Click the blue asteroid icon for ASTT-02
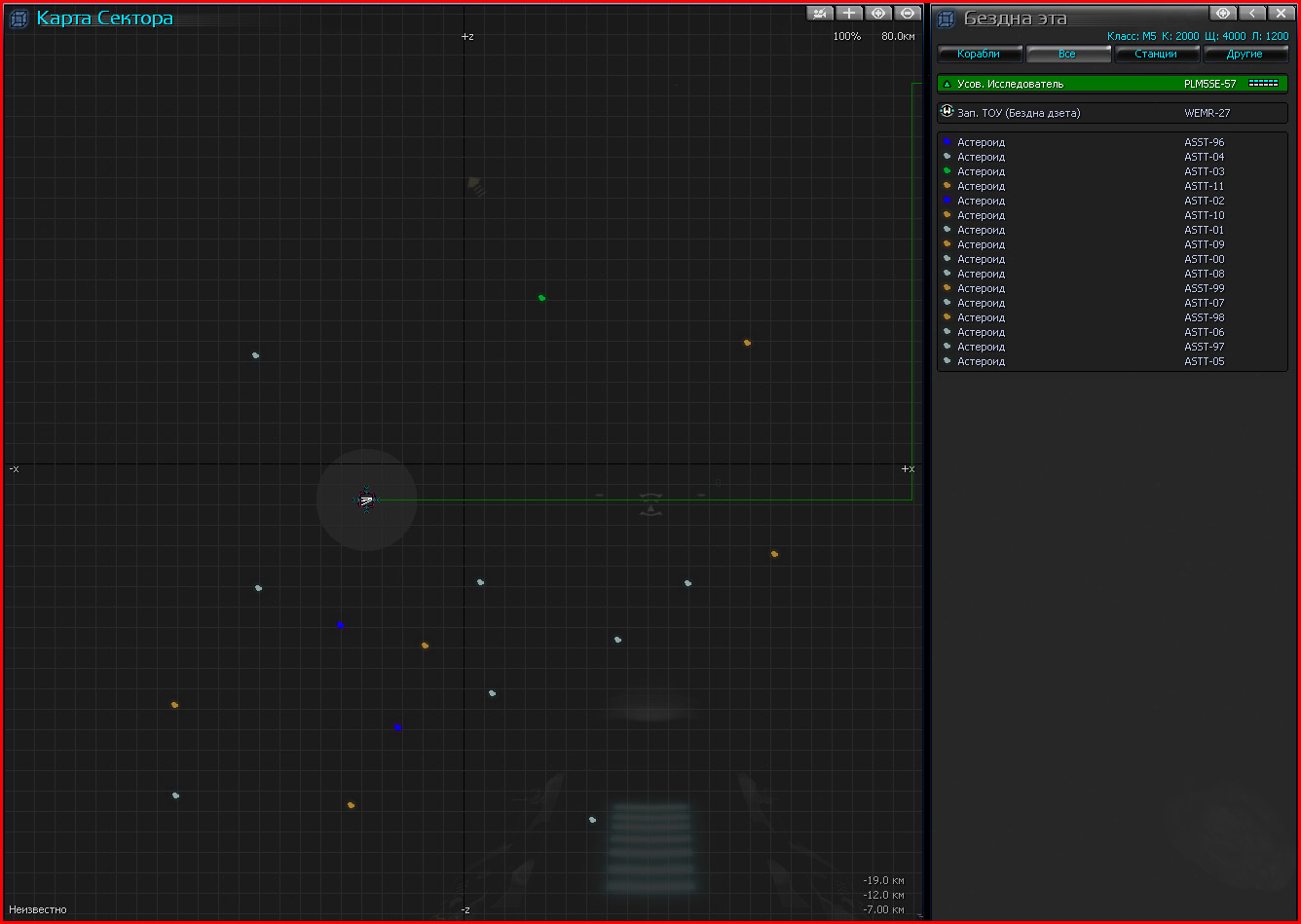Image resolution: width=1301 pixels, height=924 pixels. 947,200
